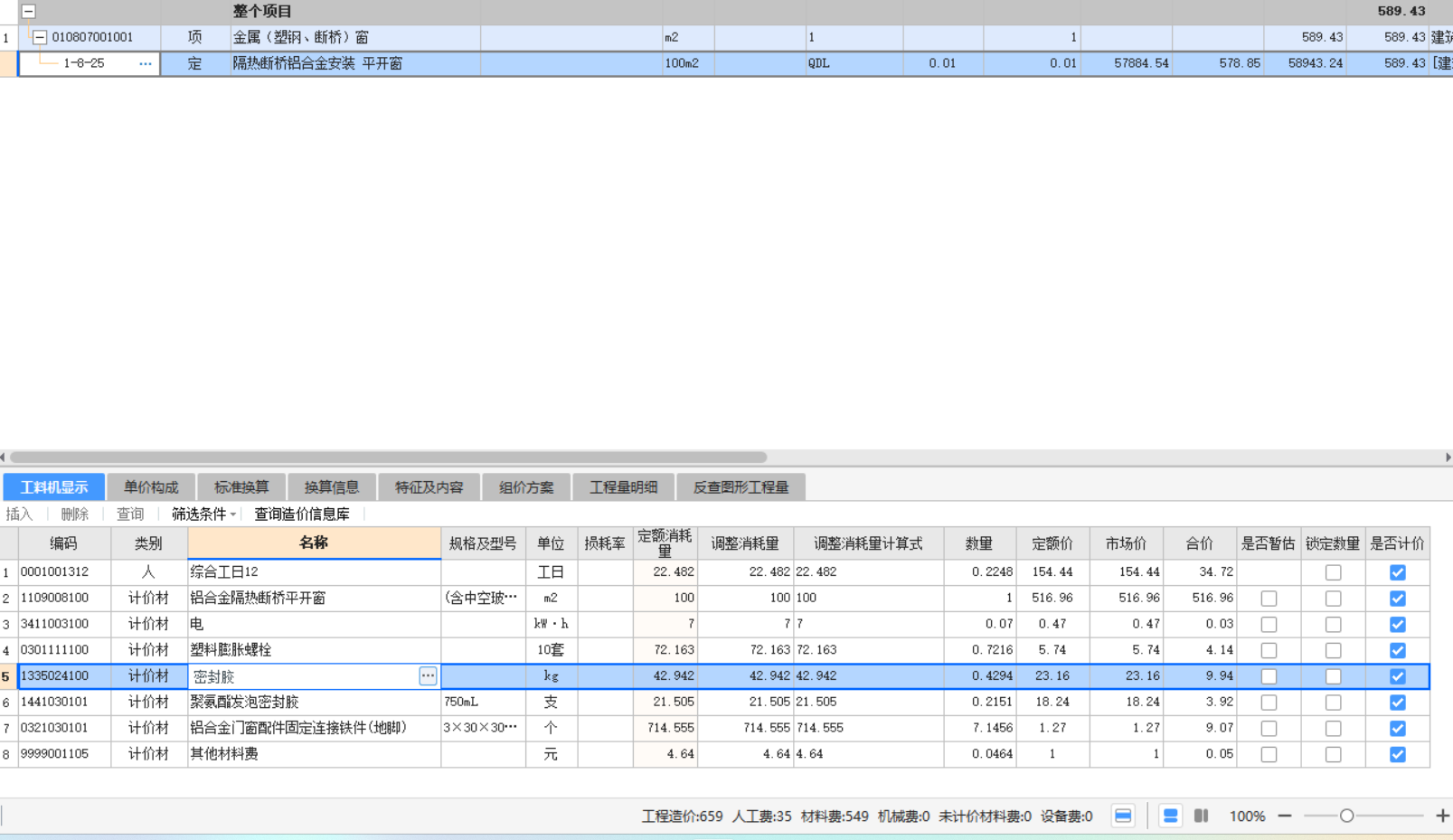Open the 特征及内容 tab
1453x840 pixels.
coord(429,487)
